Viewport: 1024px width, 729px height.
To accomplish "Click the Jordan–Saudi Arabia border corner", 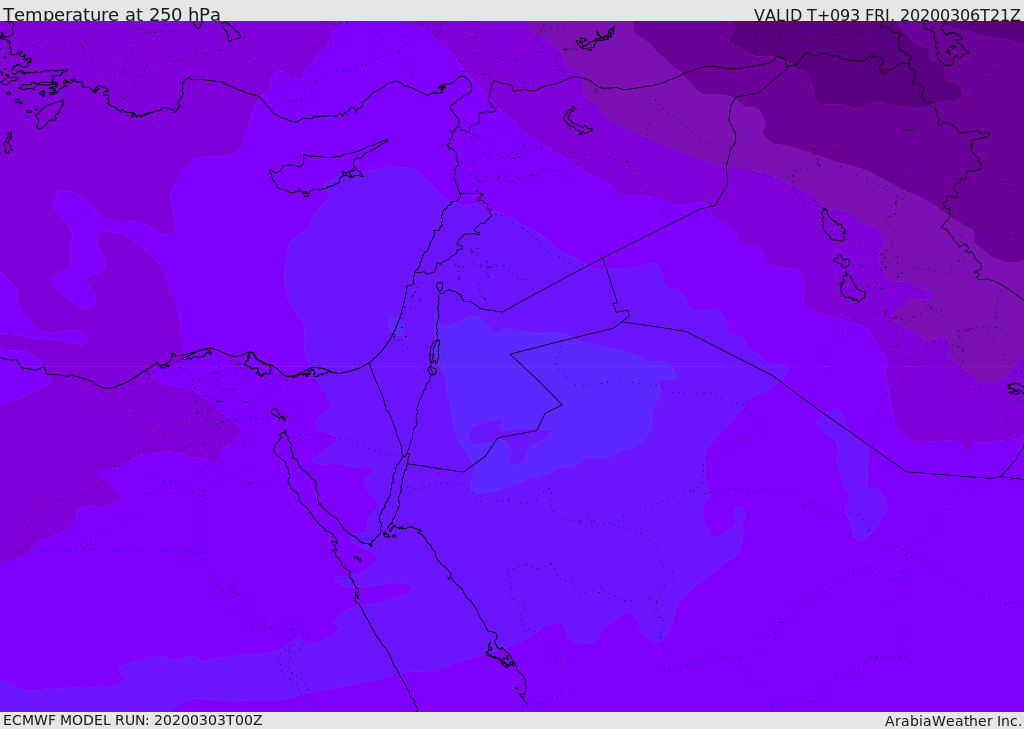I will (x=562, y=405).
